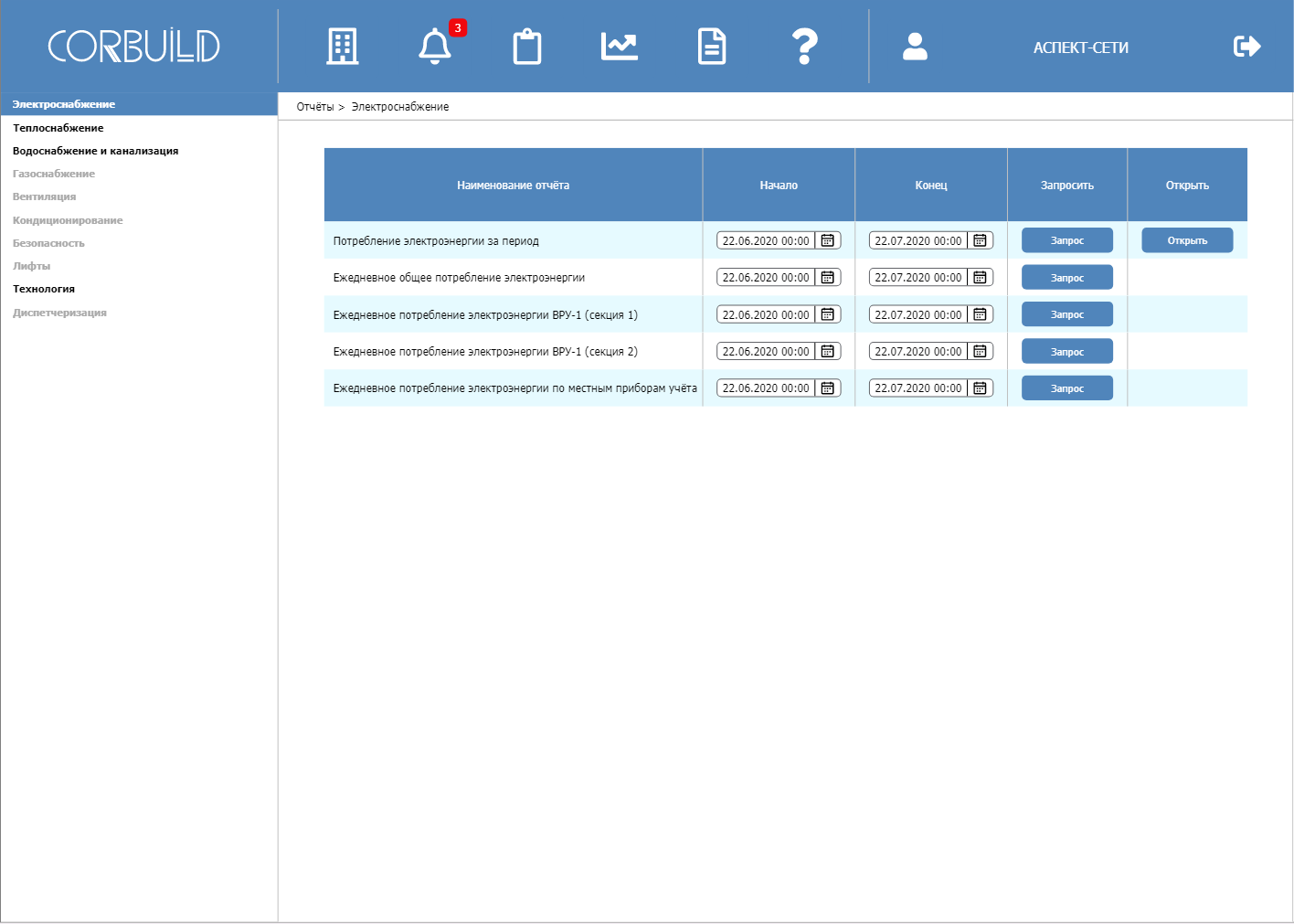1294x924 pixels.
Task: Select Электроснабжение in the sidebar
Action: click(139, 104)
